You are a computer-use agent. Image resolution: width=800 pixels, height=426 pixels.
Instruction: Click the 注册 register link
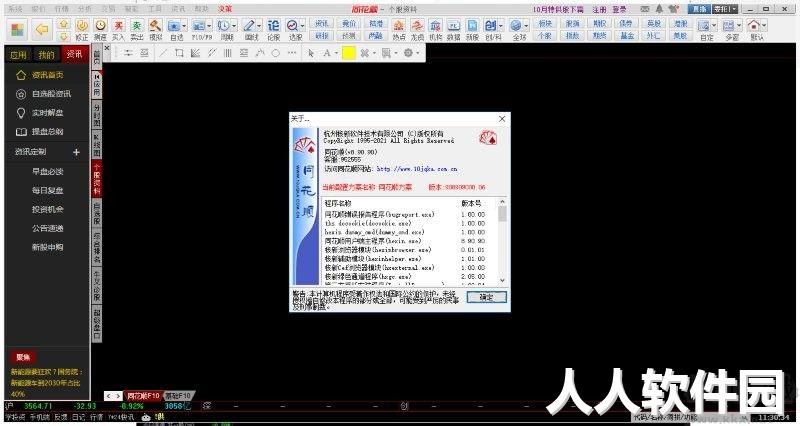click(x=599, y=9)
